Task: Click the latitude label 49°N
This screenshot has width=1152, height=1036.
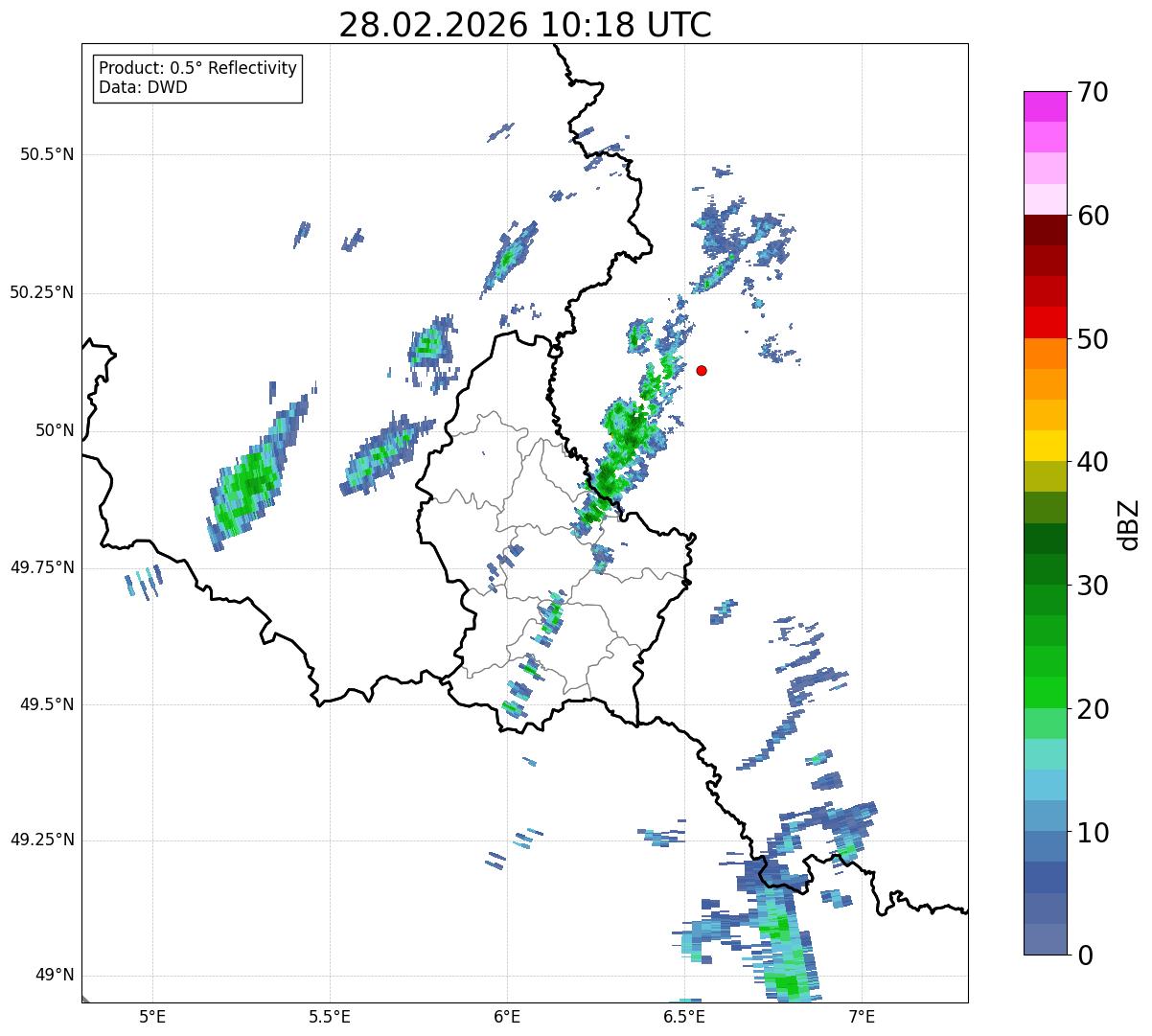Action: [x=53, y=976]
